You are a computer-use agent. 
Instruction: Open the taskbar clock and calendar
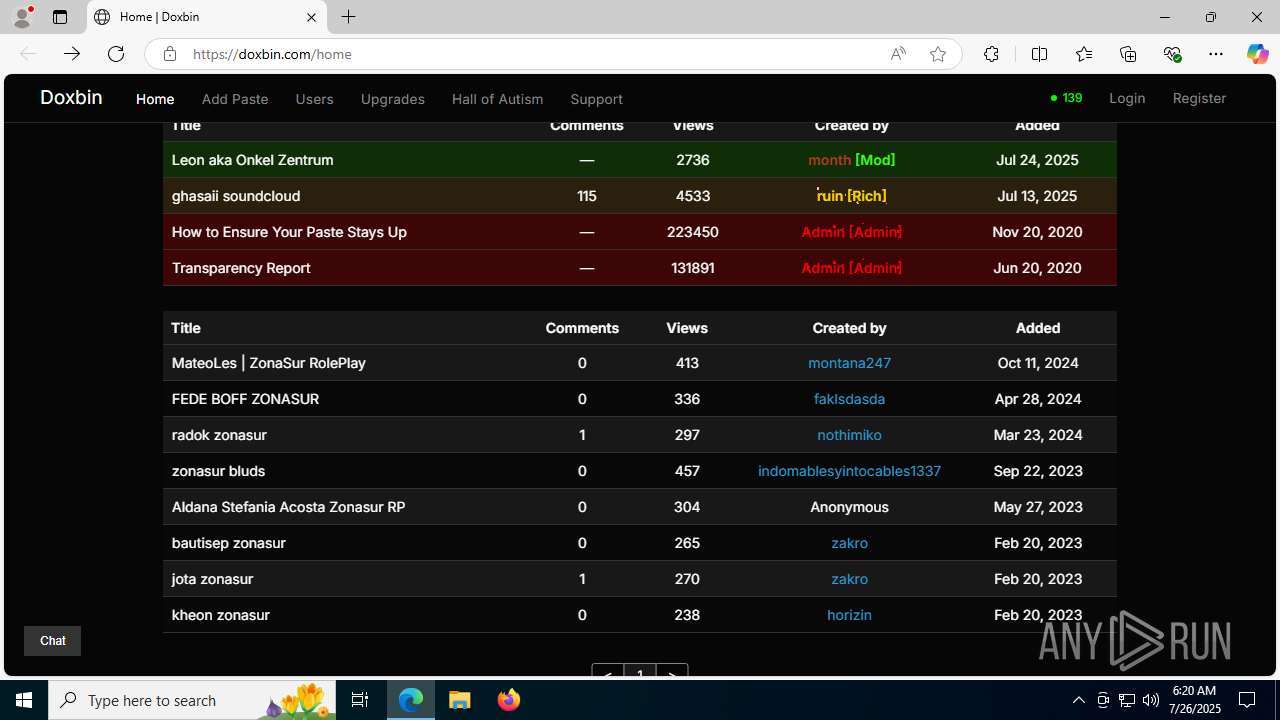click(1194, 700)
